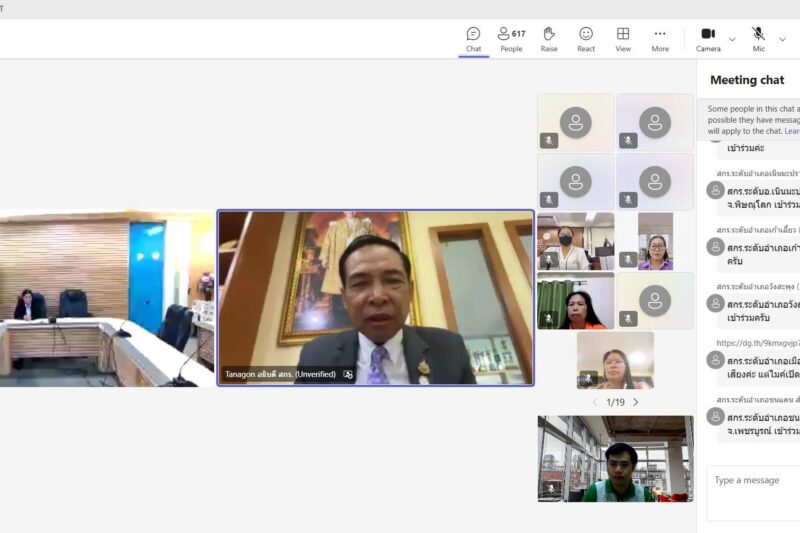
Task: Open the masked woman's video tile
Action: [x=576, y=241]
